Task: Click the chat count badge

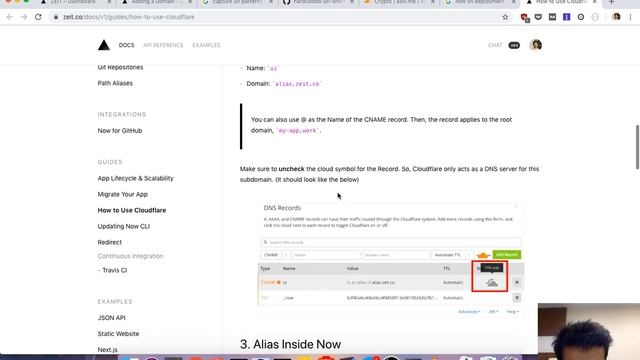Action: pyautogui.click(x=514, y=45)
